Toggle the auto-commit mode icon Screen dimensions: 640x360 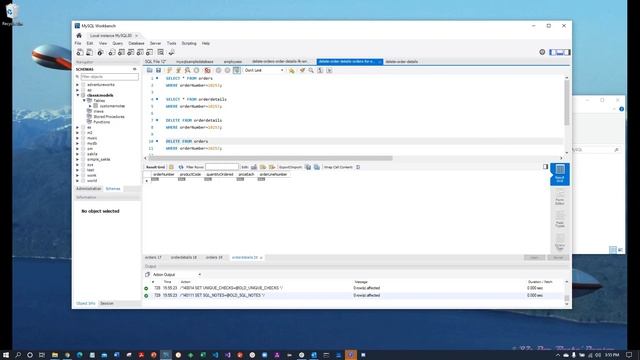pyautogui.click(x=236, y=70)
